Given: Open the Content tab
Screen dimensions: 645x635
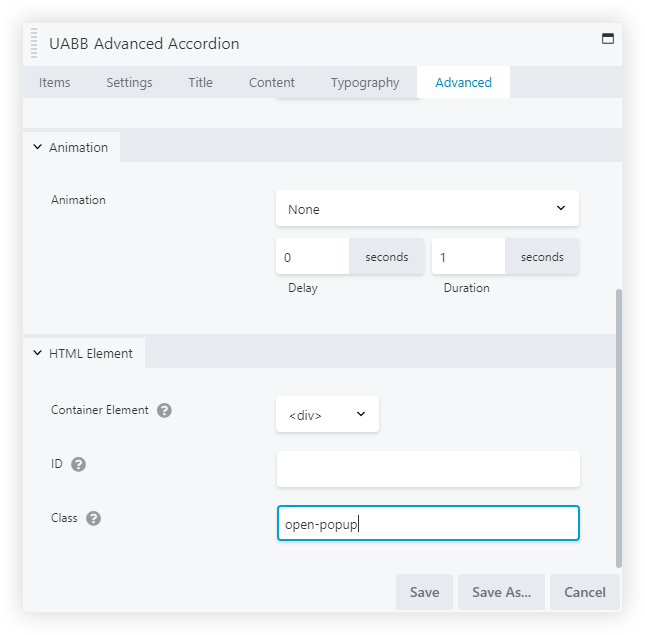Looking at the screenshot, I should [x=272, y=82].
